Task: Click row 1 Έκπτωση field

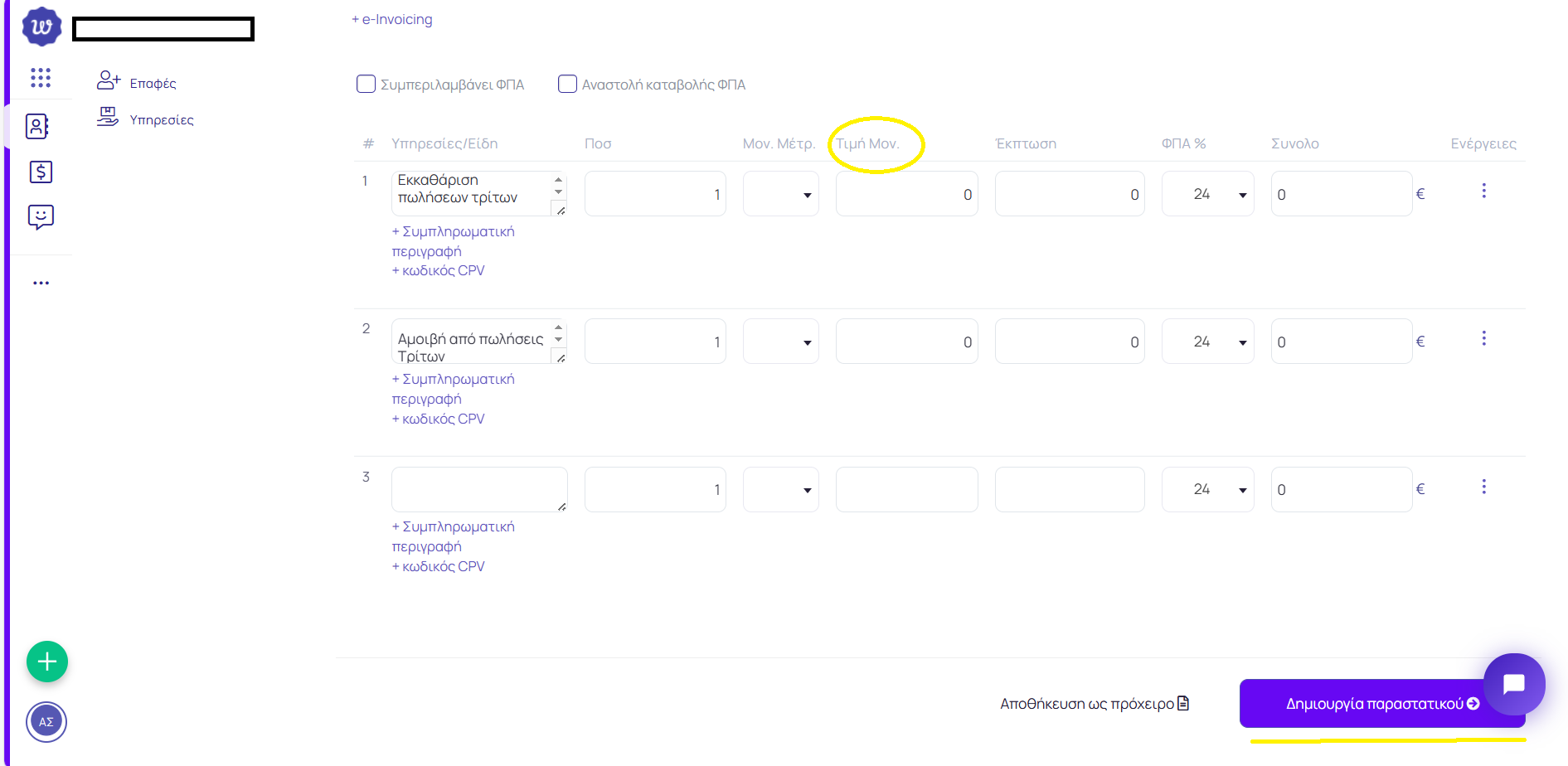Action: 1070,194
